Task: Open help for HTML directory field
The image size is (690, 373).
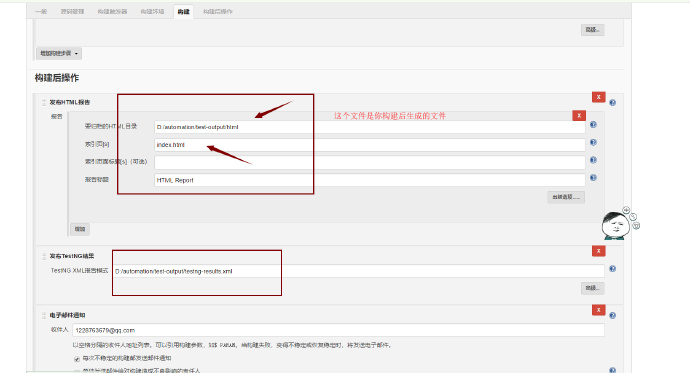Action: [x=593, y=124]
